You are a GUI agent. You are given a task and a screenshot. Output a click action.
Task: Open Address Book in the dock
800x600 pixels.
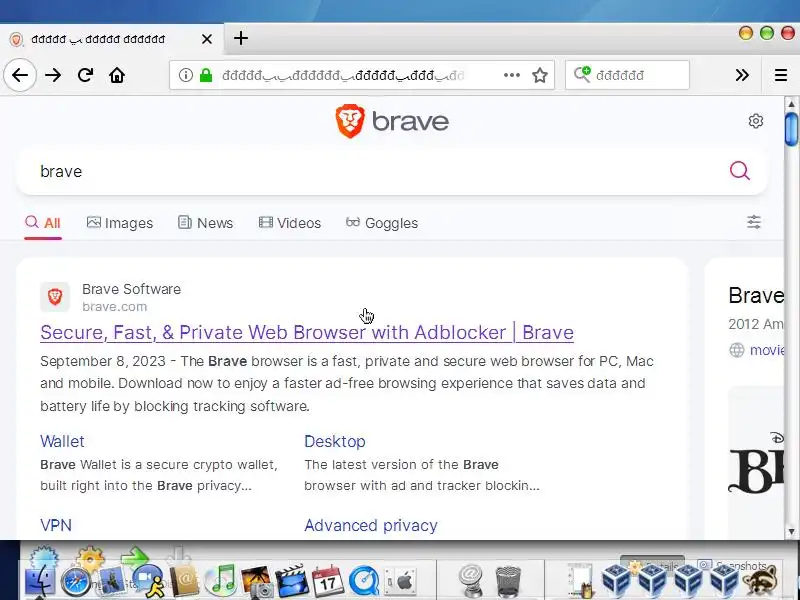coord(184,581)
